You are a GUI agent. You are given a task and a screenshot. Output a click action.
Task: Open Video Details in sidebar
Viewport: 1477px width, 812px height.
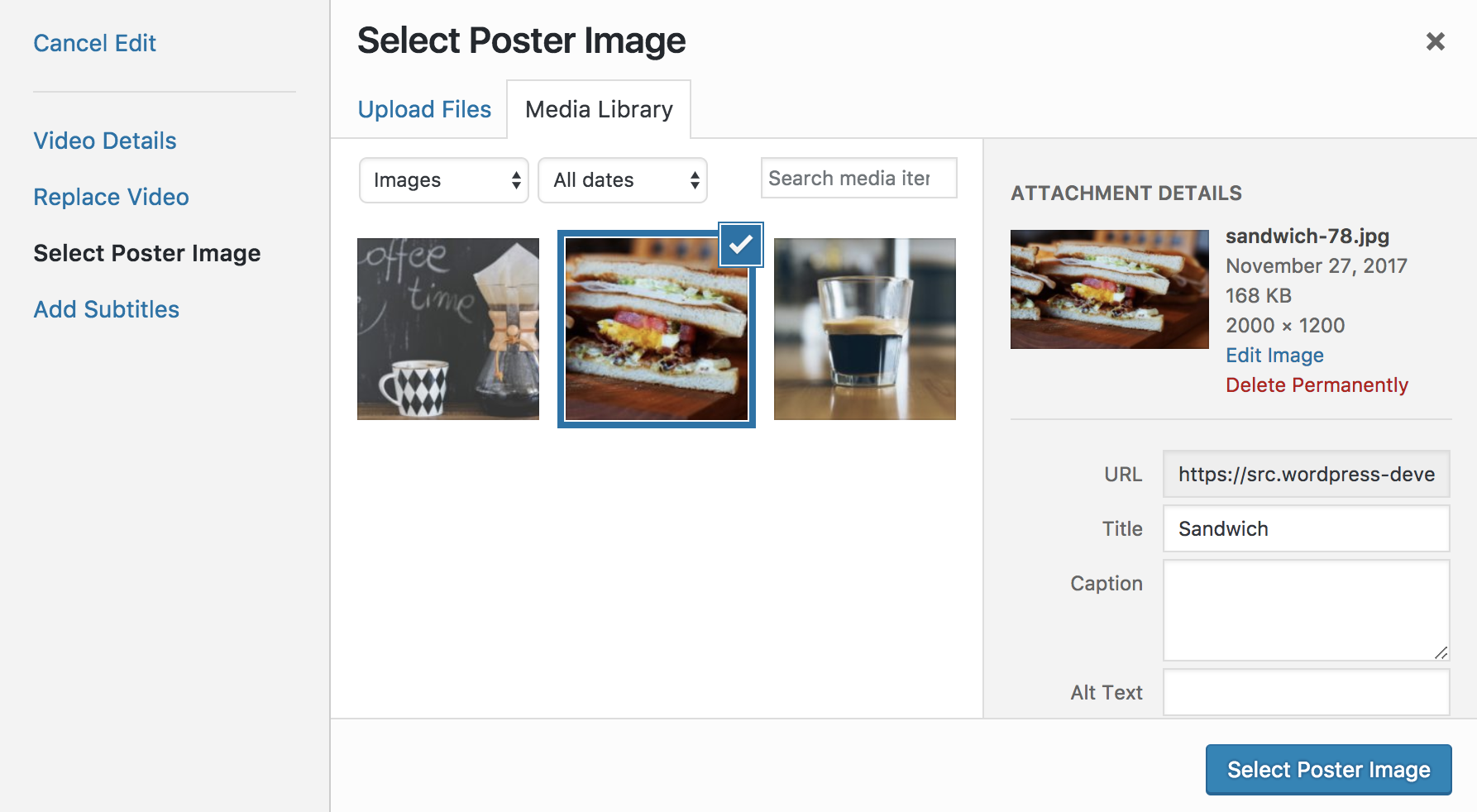coord(105,141)
